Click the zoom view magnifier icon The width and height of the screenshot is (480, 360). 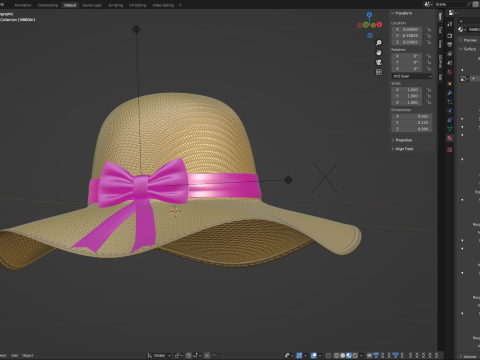click(379, 43)
